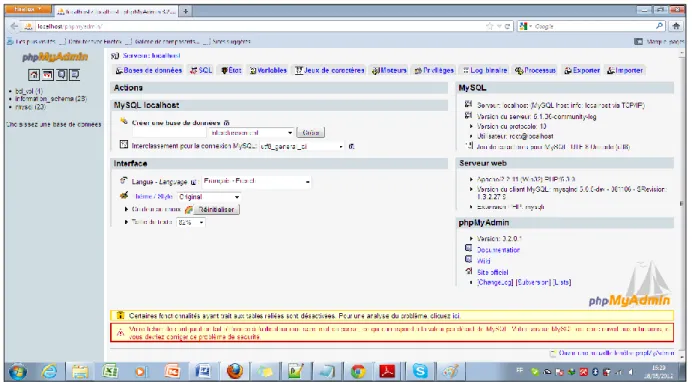Select the mysql database in the left list
The image size is (692, 382).
coord(30,107)
